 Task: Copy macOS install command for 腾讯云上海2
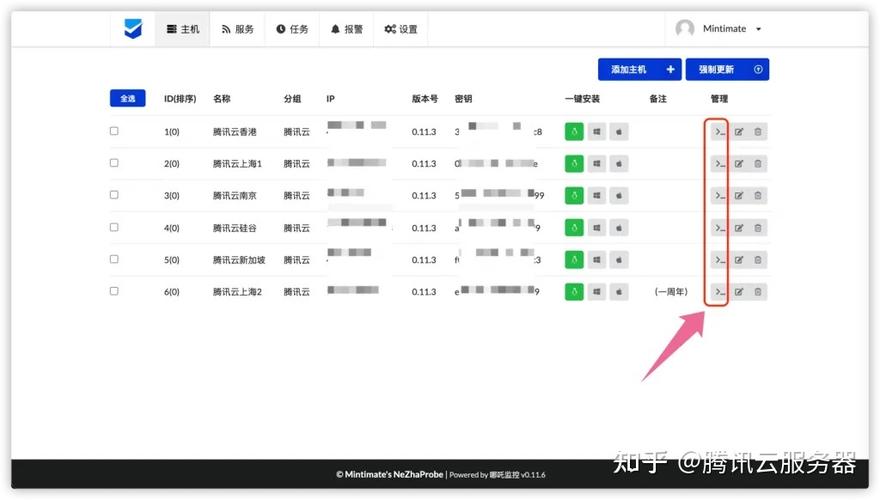click(619, 292)
